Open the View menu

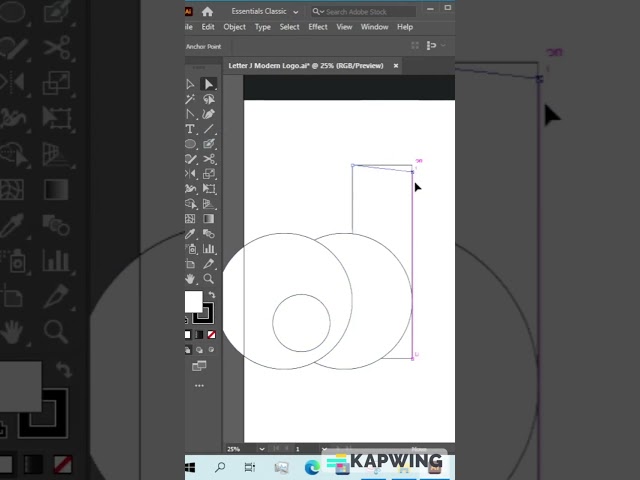[x=344, y=27]
